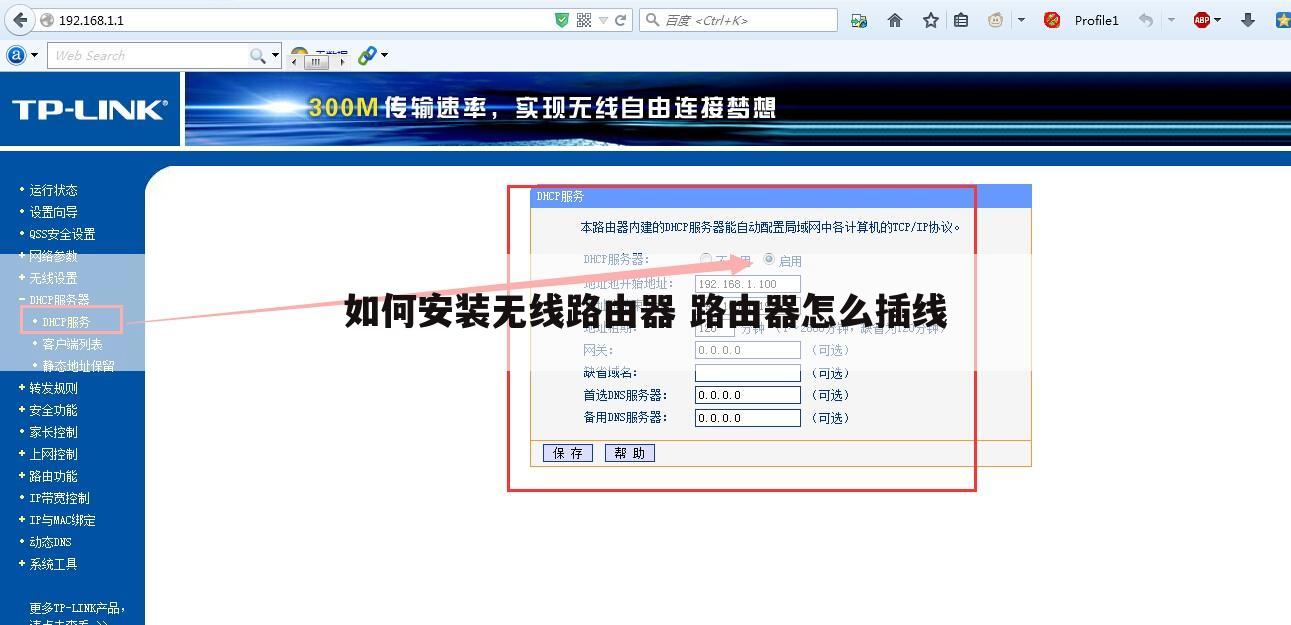The height and width of the screenshot is (625, 1291).
Task: Open 运行状态 in the sidebar
Action: tap(53, 190)
